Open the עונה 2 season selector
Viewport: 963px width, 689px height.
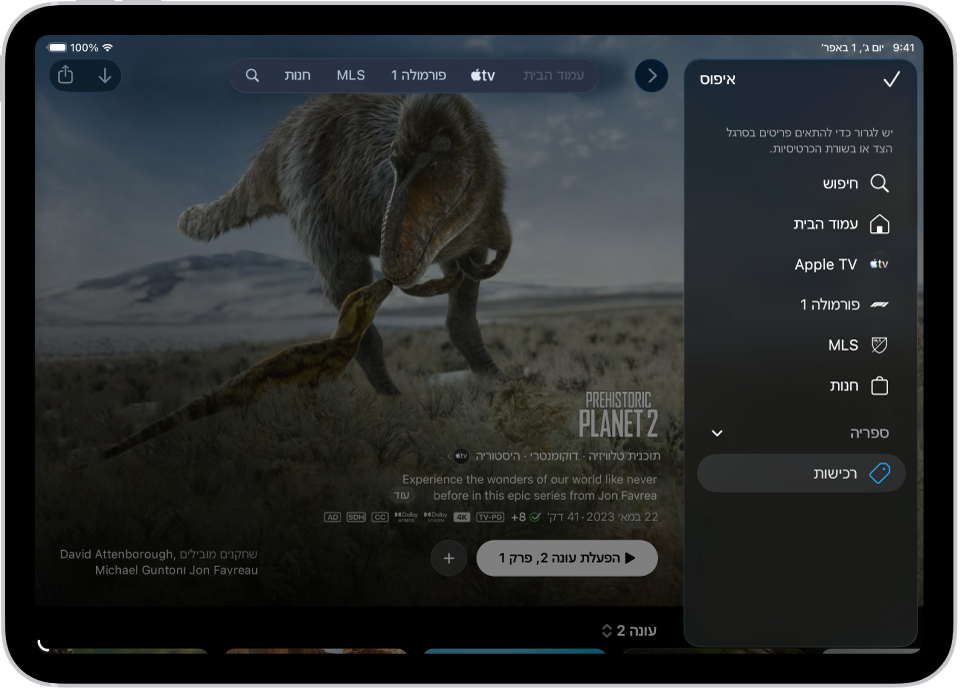[x=629, y=631]
